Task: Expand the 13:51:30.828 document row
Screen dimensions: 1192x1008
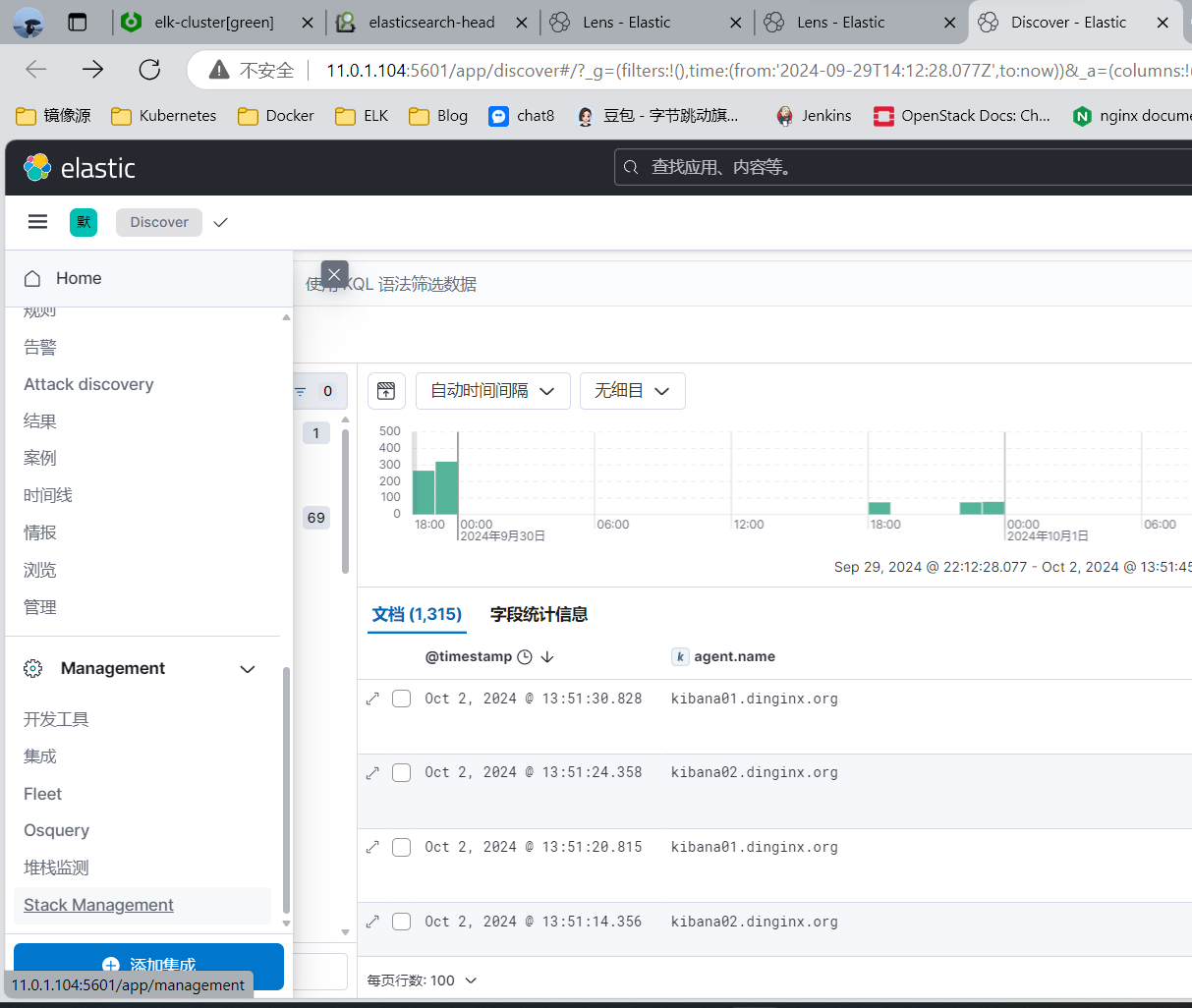Action: coord(372,699)
